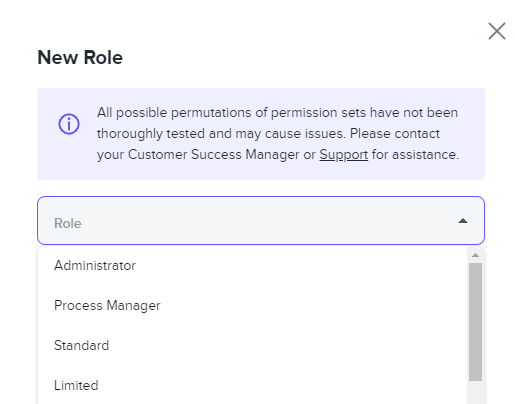
Task: Click the Role placeholder label
Action: (x=68, y=223)
